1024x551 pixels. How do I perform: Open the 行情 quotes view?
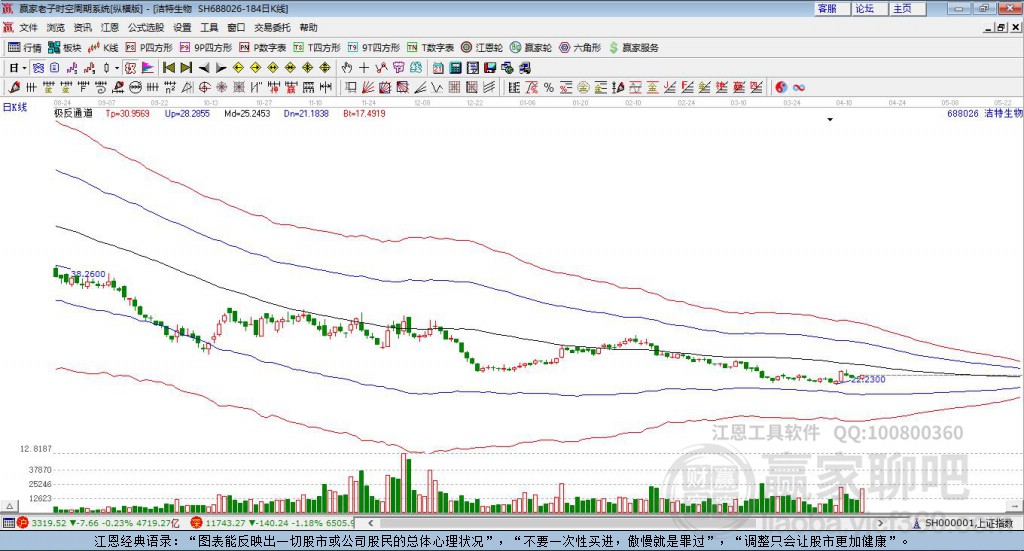[24, 48]
